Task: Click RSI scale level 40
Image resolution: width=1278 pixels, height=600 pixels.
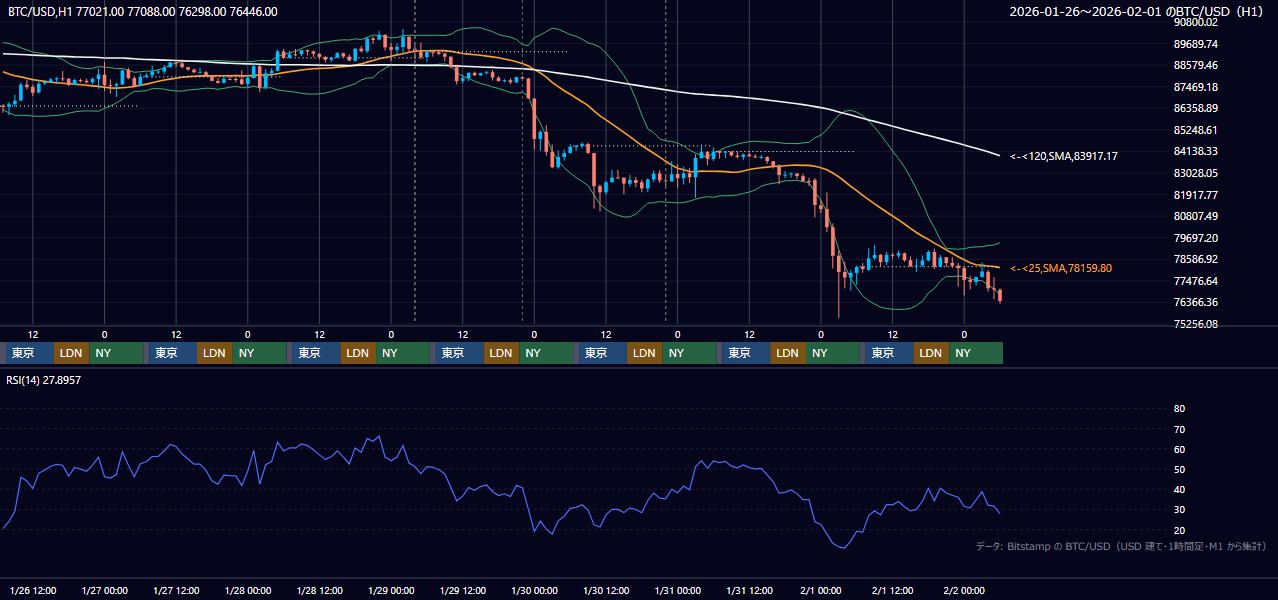Action: pos(1179,490)
